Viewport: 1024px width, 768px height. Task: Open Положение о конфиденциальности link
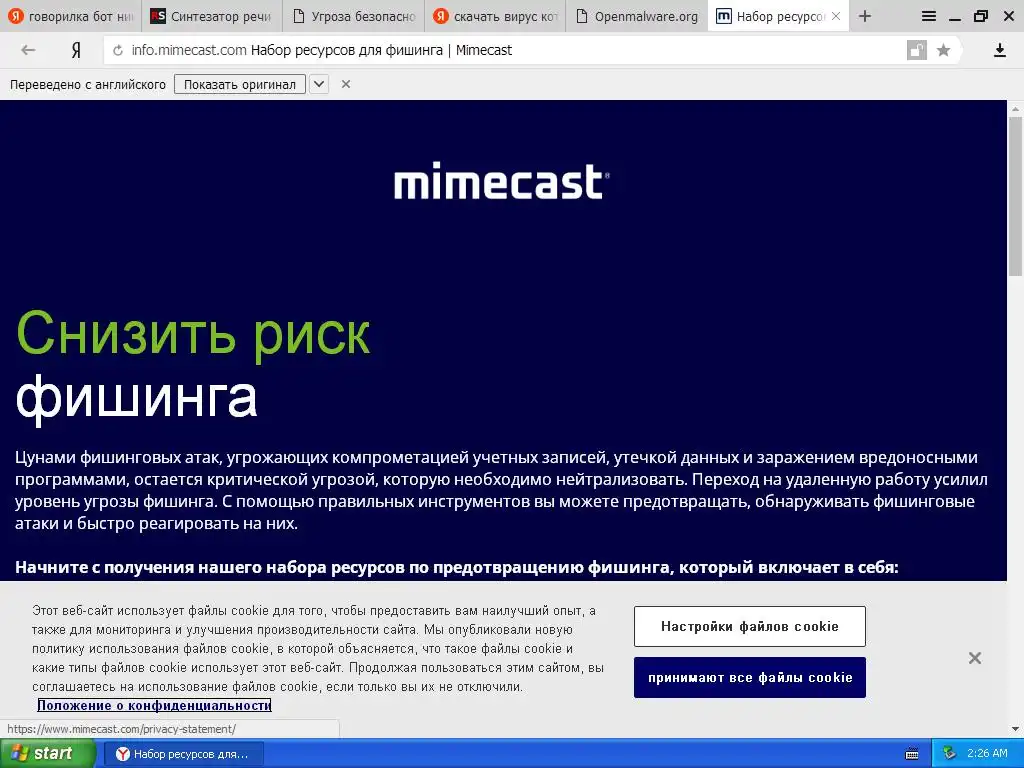click(x=154, y=705)
